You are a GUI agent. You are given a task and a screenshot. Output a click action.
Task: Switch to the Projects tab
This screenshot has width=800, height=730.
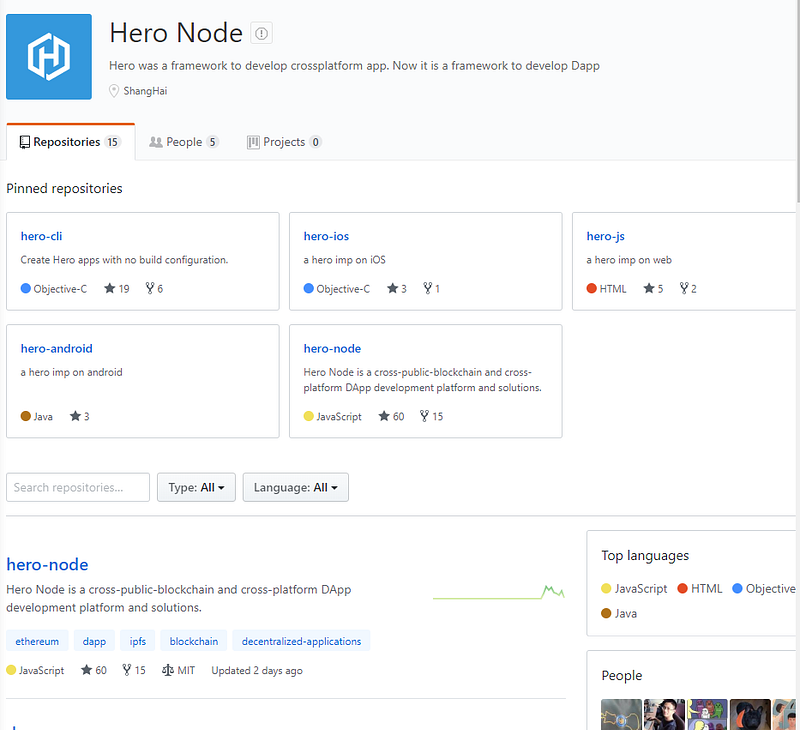pos(284,142)
